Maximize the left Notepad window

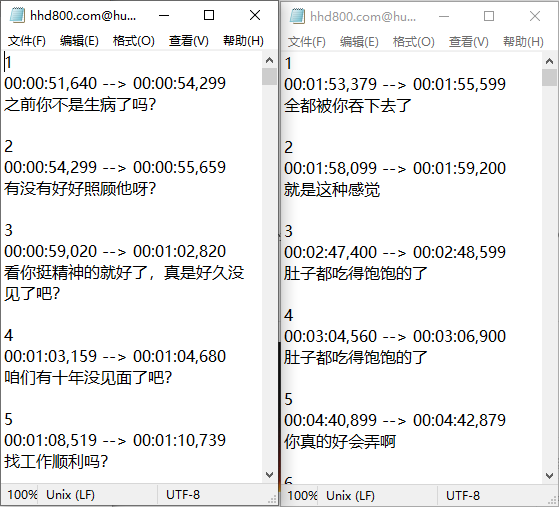[x=209, y=15]
